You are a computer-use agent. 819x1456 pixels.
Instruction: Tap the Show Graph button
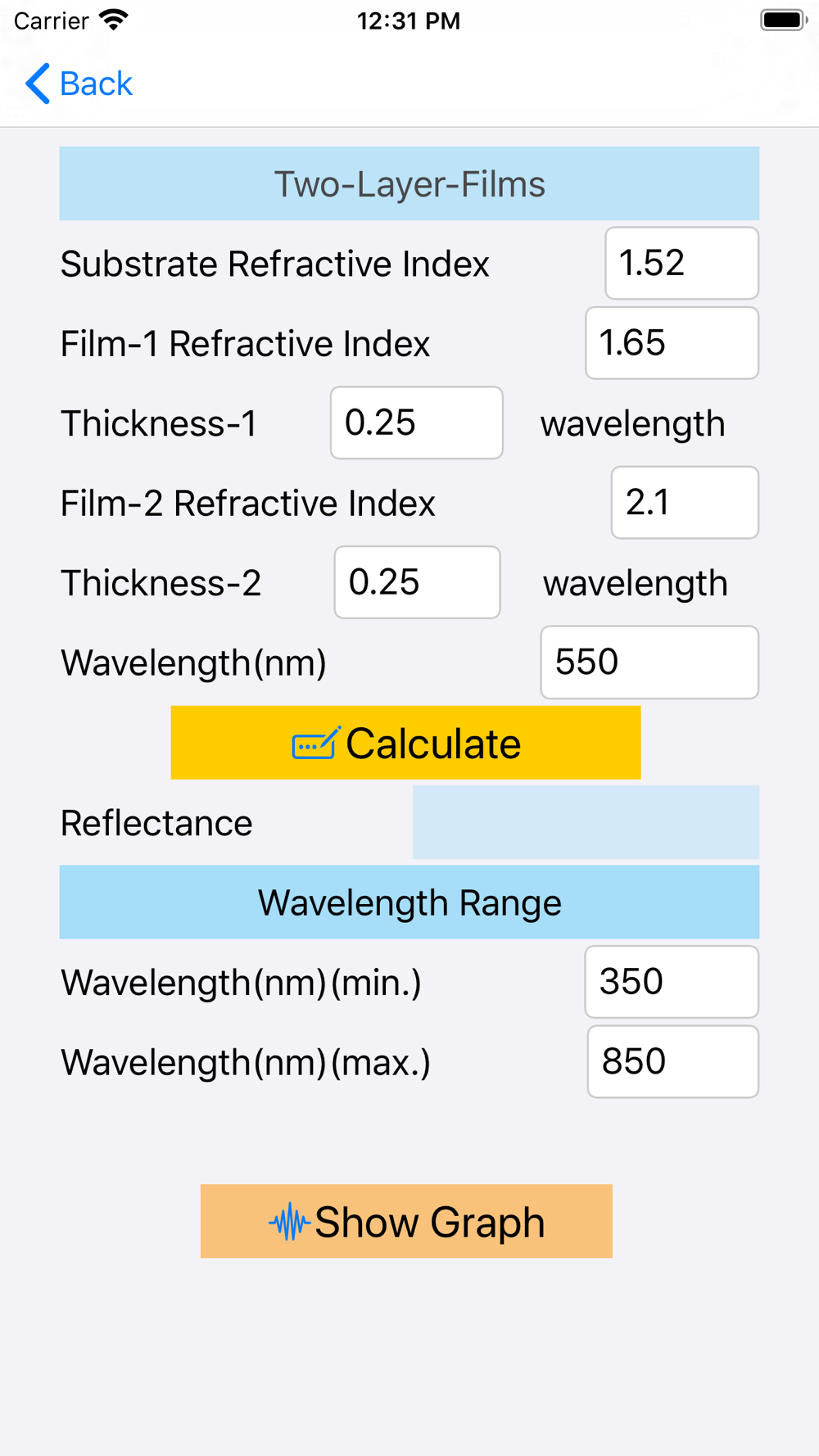[406, 1221]
